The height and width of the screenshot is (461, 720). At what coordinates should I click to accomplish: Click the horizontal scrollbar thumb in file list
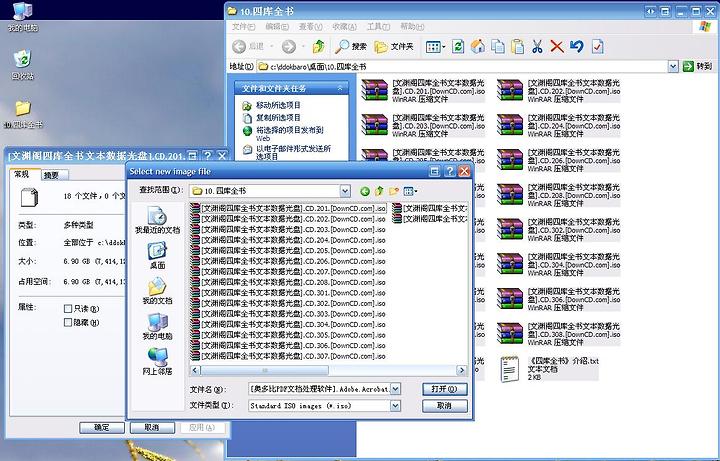point(264,370)
